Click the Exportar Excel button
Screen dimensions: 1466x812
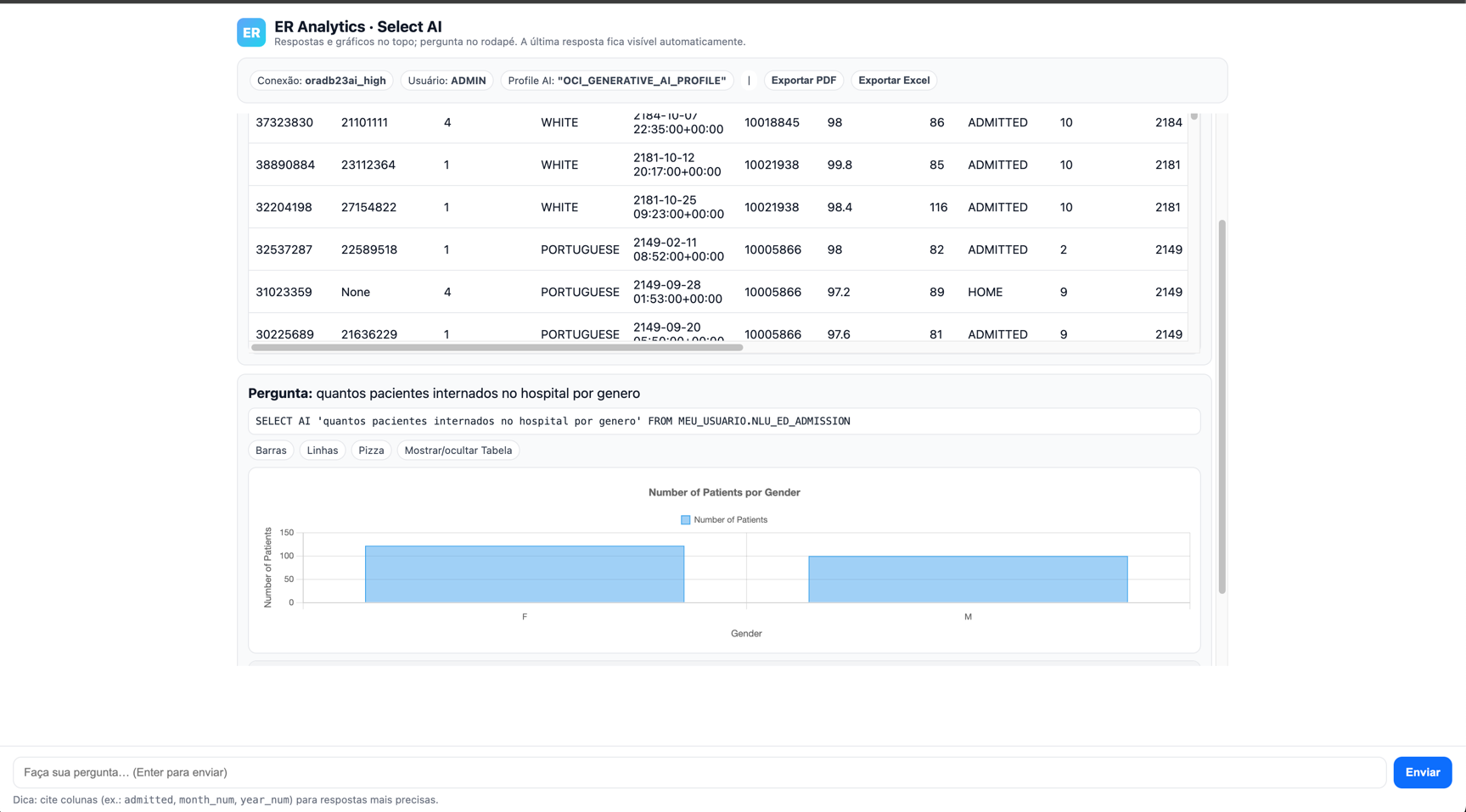coord(893,81)
